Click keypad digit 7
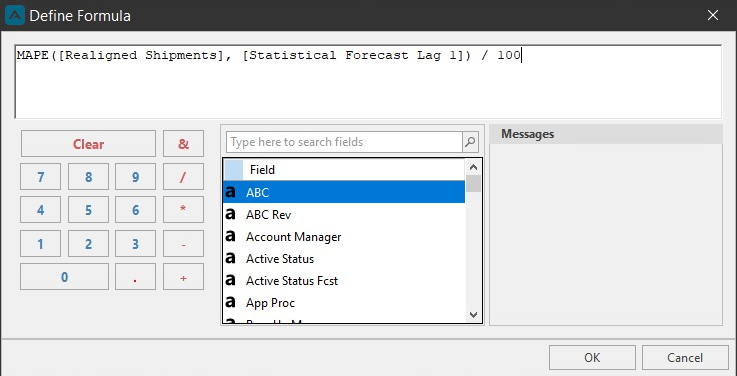Viewport: 737px width, 376px height. tap(41, 177)
